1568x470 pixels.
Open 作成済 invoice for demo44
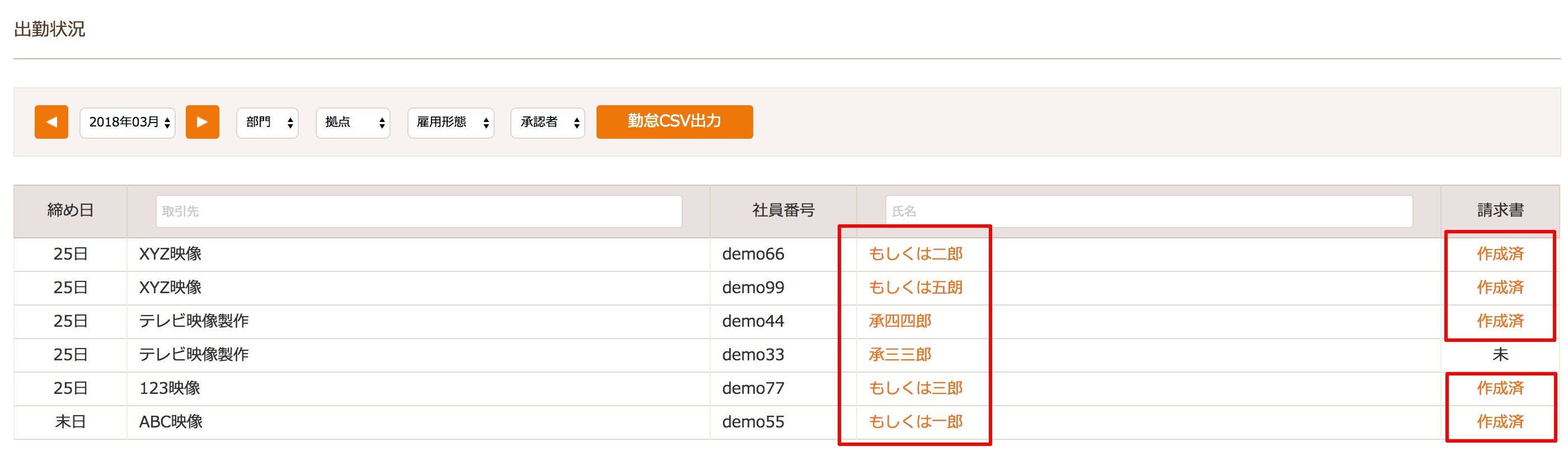[x=1500, y=321]
